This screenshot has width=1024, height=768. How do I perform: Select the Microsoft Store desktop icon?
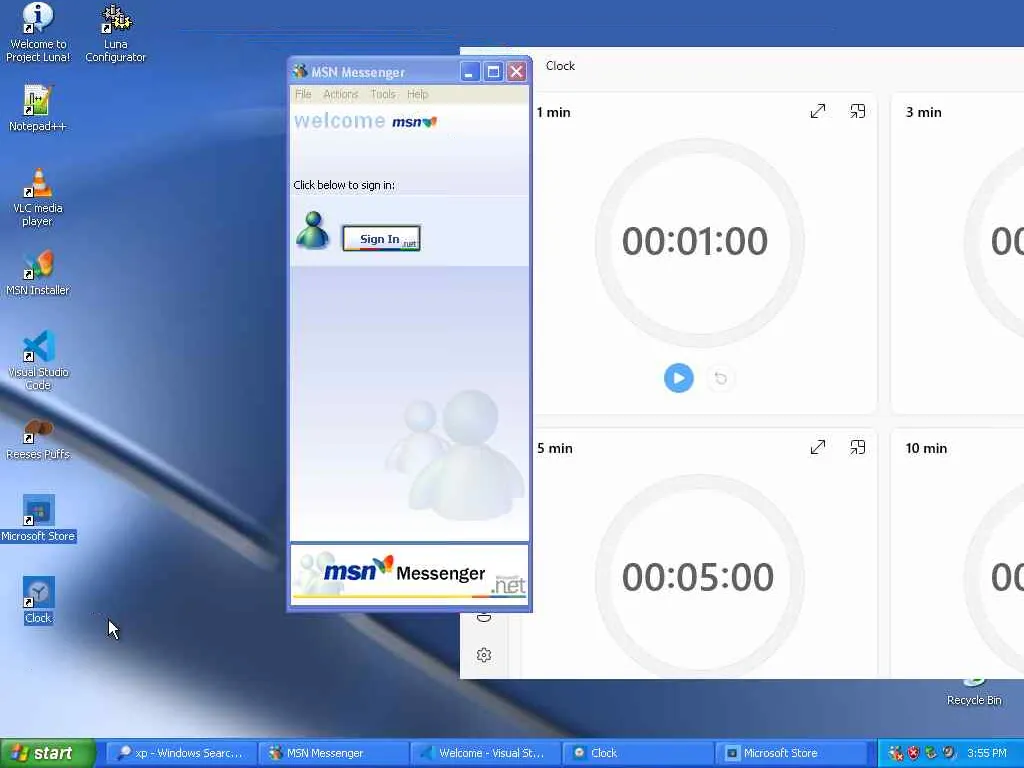pyautogui.click(x=38, y=519)
